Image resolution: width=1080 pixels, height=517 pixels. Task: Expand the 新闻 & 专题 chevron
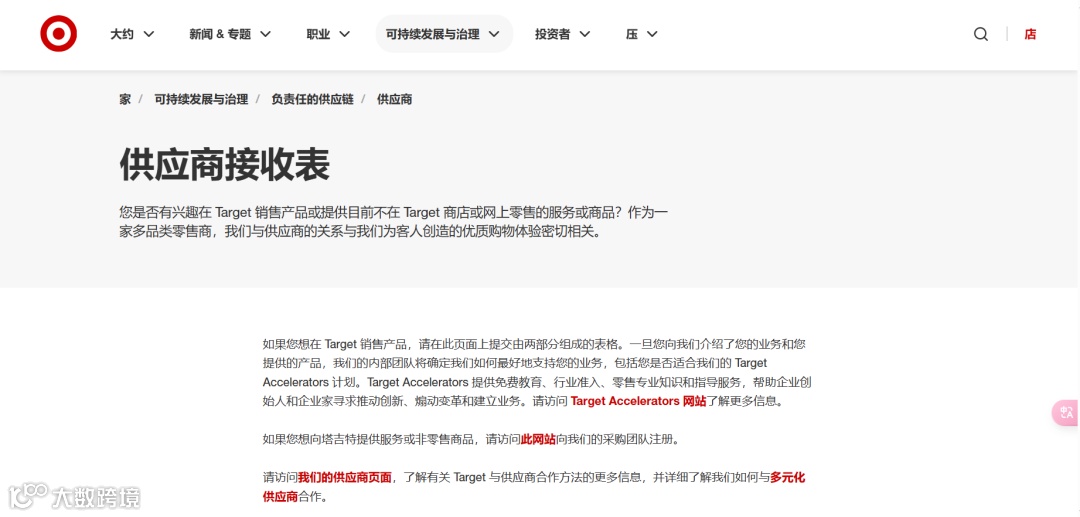[265, 34]
